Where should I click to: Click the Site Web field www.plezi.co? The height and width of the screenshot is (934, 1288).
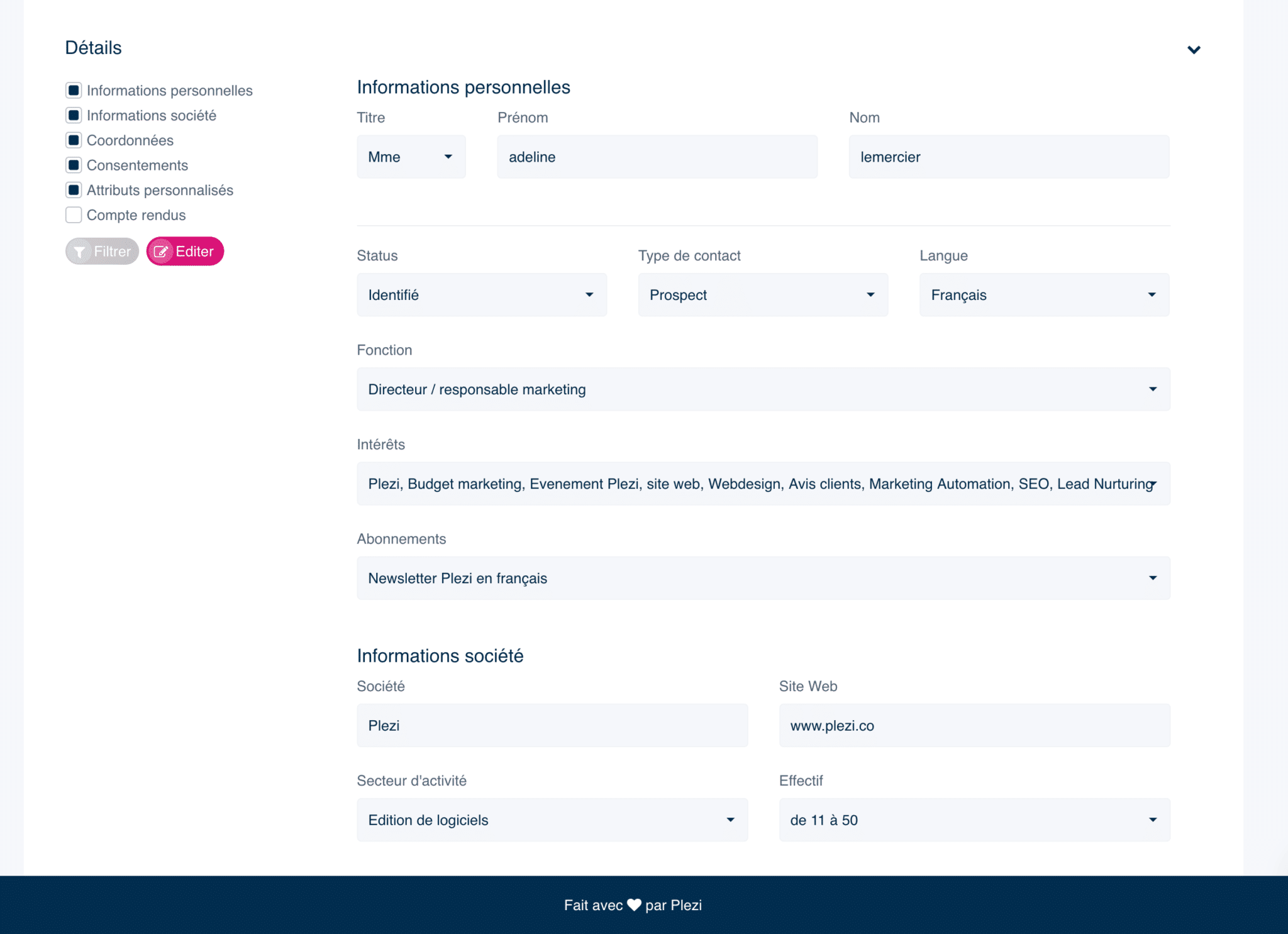[x=974, y=725]
